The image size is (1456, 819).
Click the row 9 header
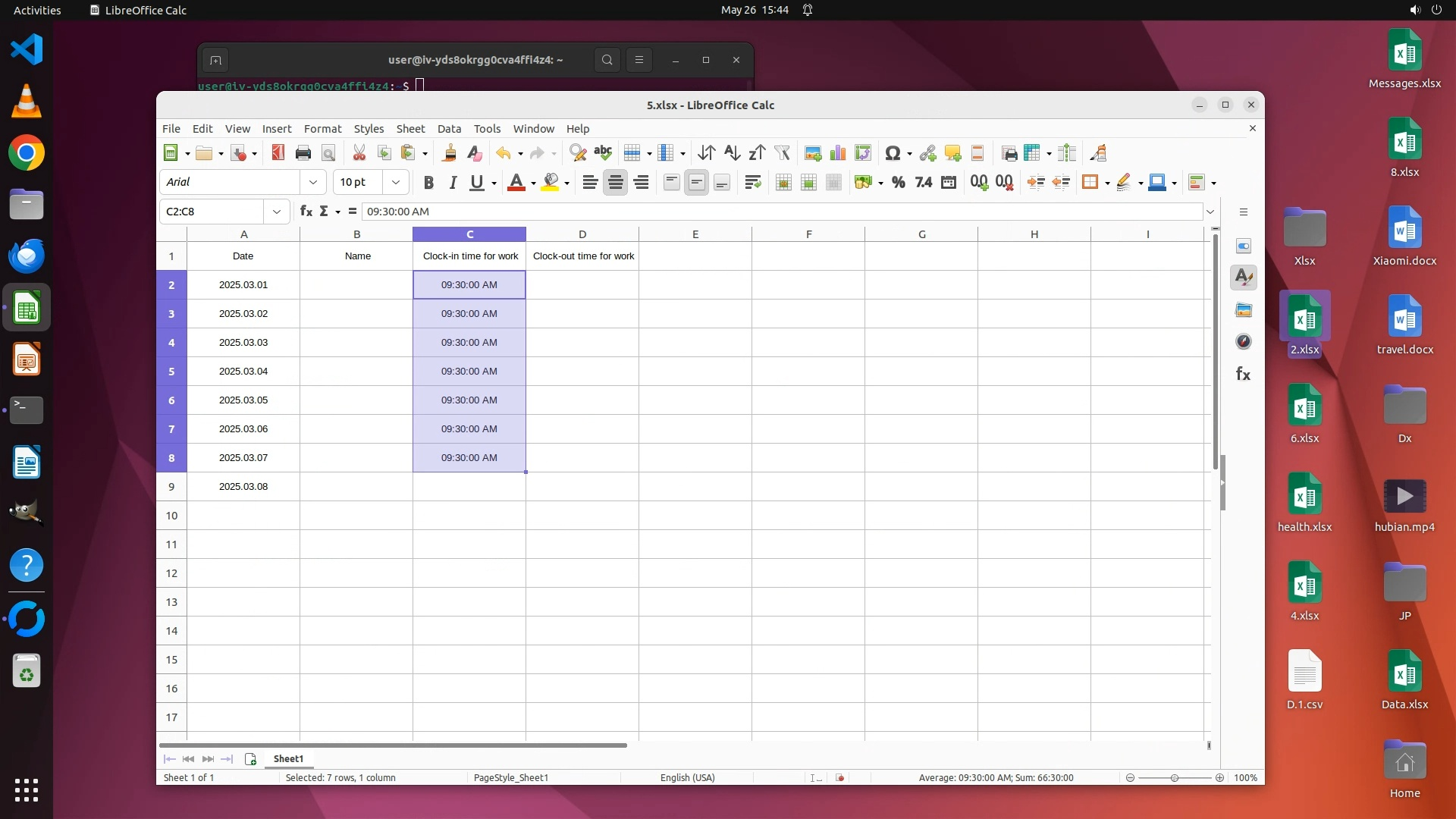point(171,487)
